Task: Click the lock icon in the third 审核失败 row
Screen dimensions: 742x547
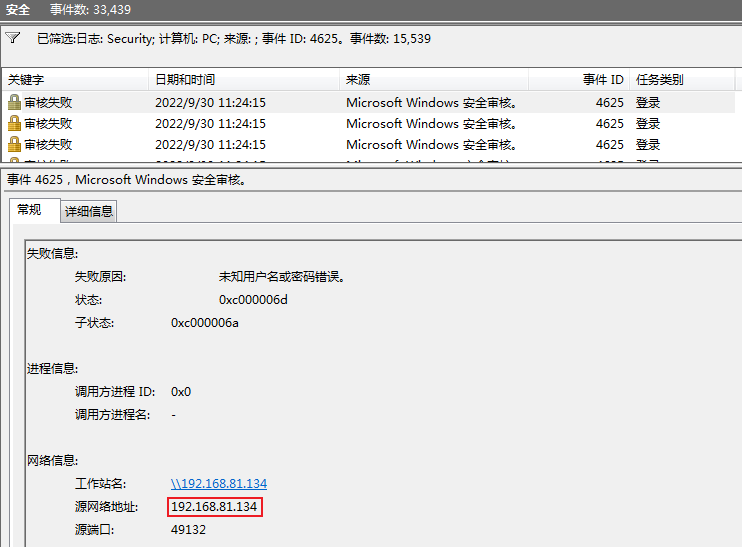Action: pyautogui.click(x=14, y=144)
